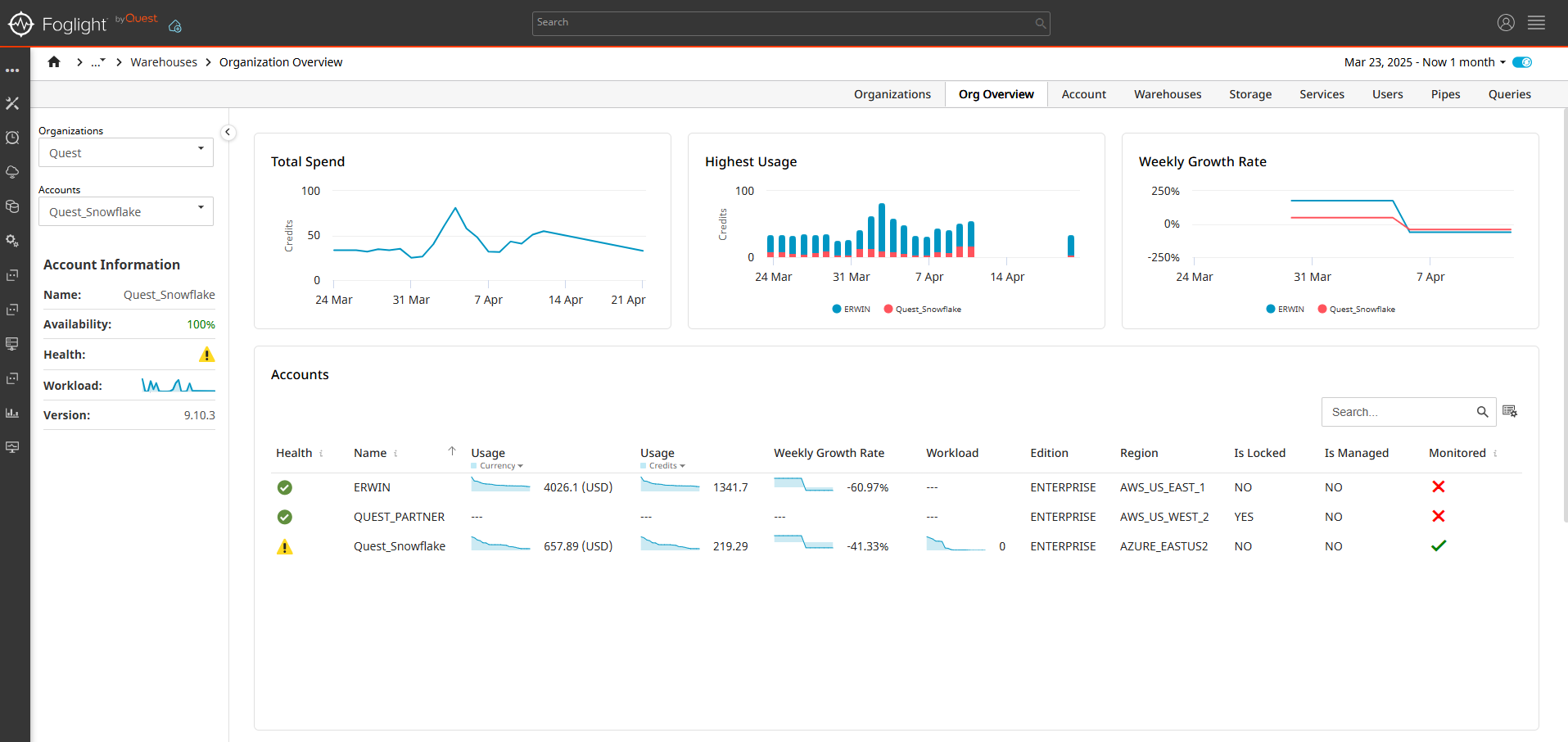Click the Quest_Snowflake row warning icon
1568x742 pixels.
(x=285, y=547)
